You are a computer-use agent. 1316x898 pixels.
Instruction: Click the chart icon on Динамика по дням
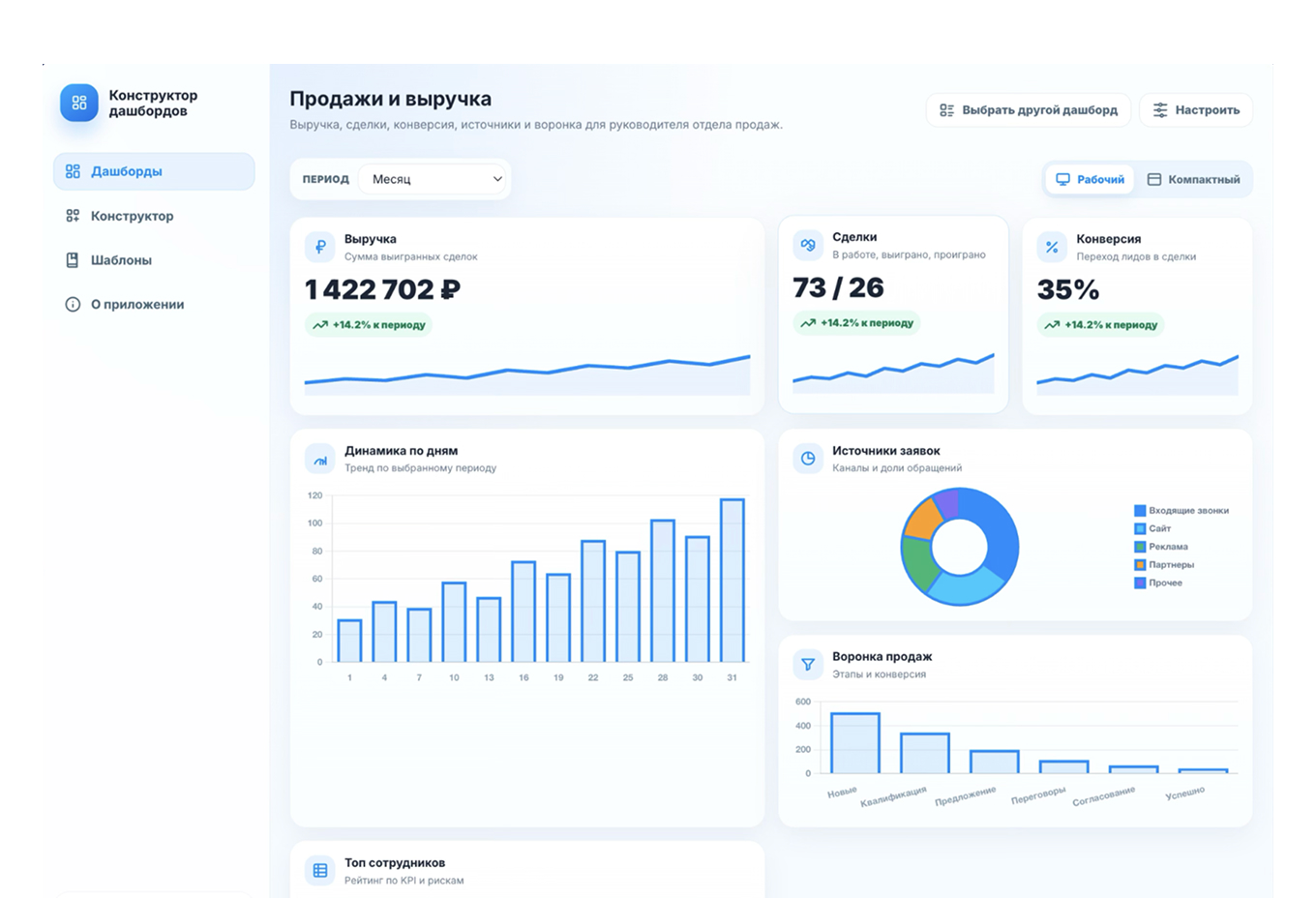click(x=320, y=459)
